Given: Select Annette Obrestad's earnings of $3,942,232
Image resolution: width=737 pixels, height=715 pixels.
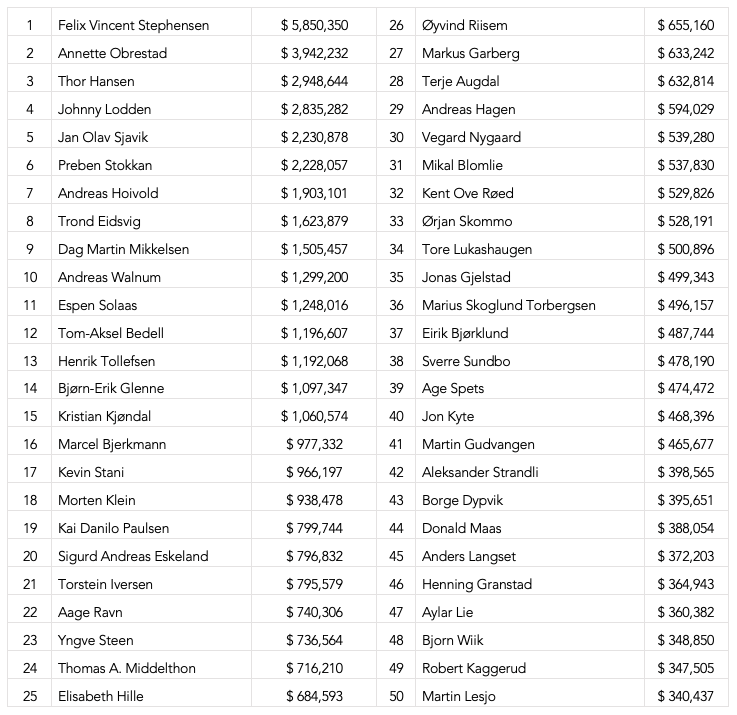Looking at the screenshot, I should pyautogui.click(x=314, y=53).
